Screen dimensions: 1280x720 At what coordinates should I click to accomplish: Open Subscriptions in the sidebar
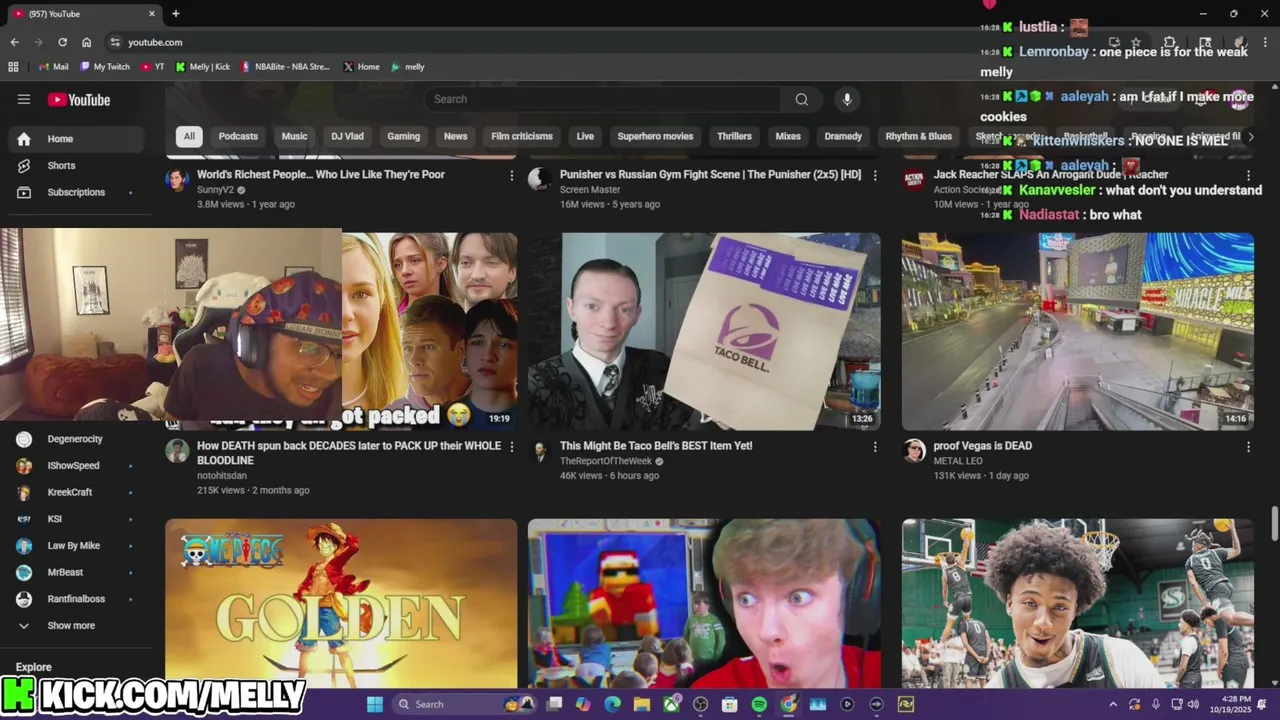tap(75, 192)
